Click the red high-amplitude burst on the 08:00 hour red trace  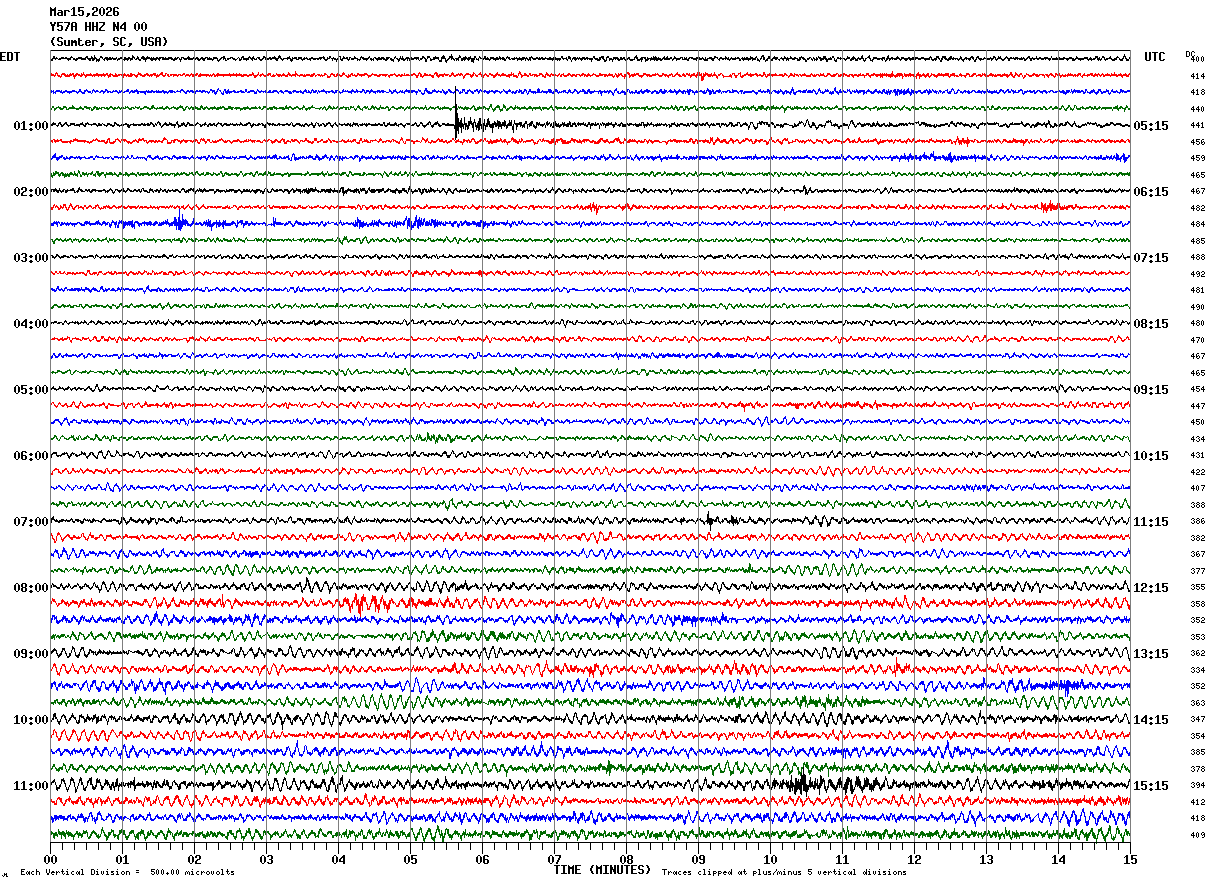point(367,603)
